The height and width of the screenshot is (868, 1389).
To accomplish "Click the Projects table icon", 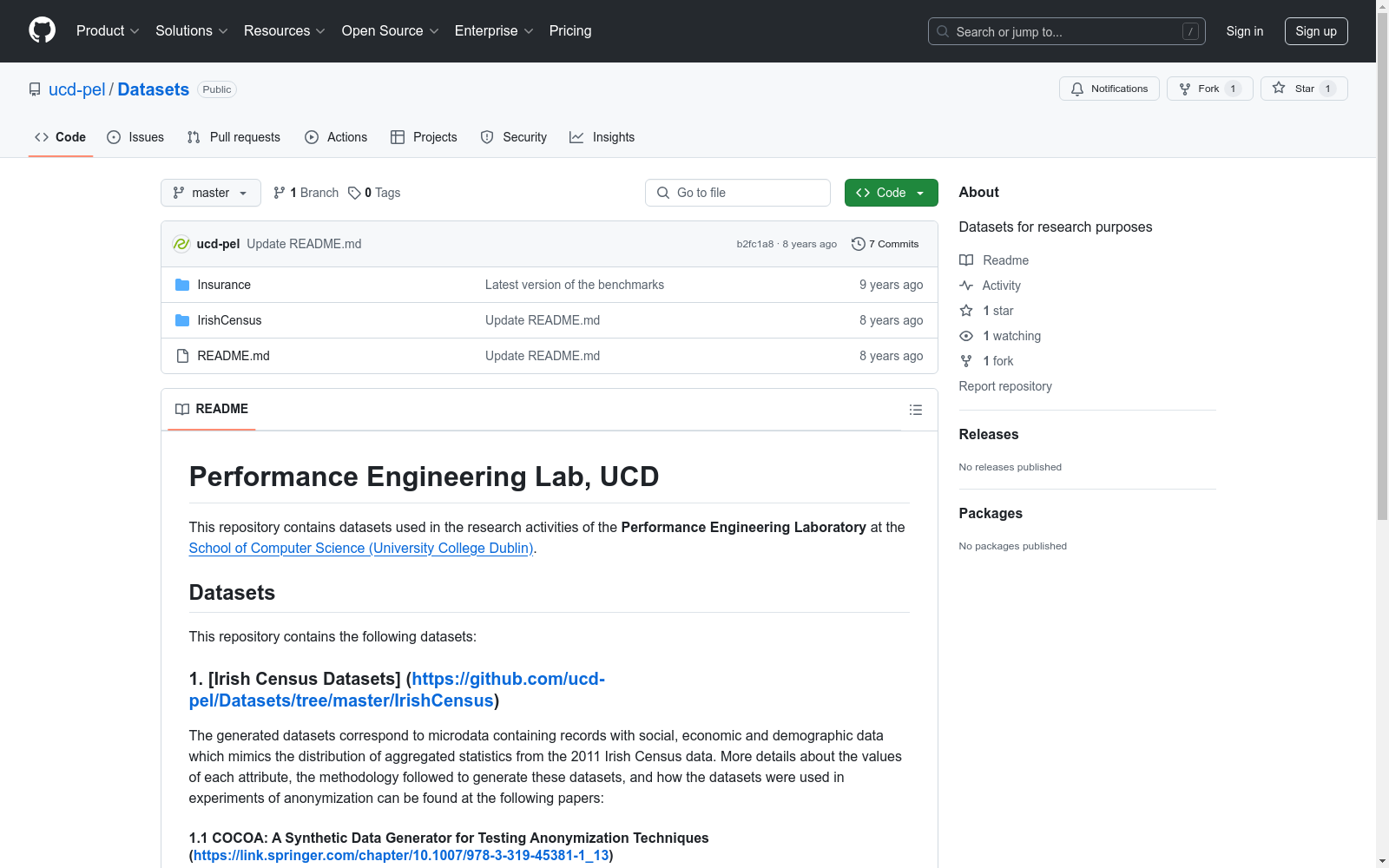I will tap(398, 137).
